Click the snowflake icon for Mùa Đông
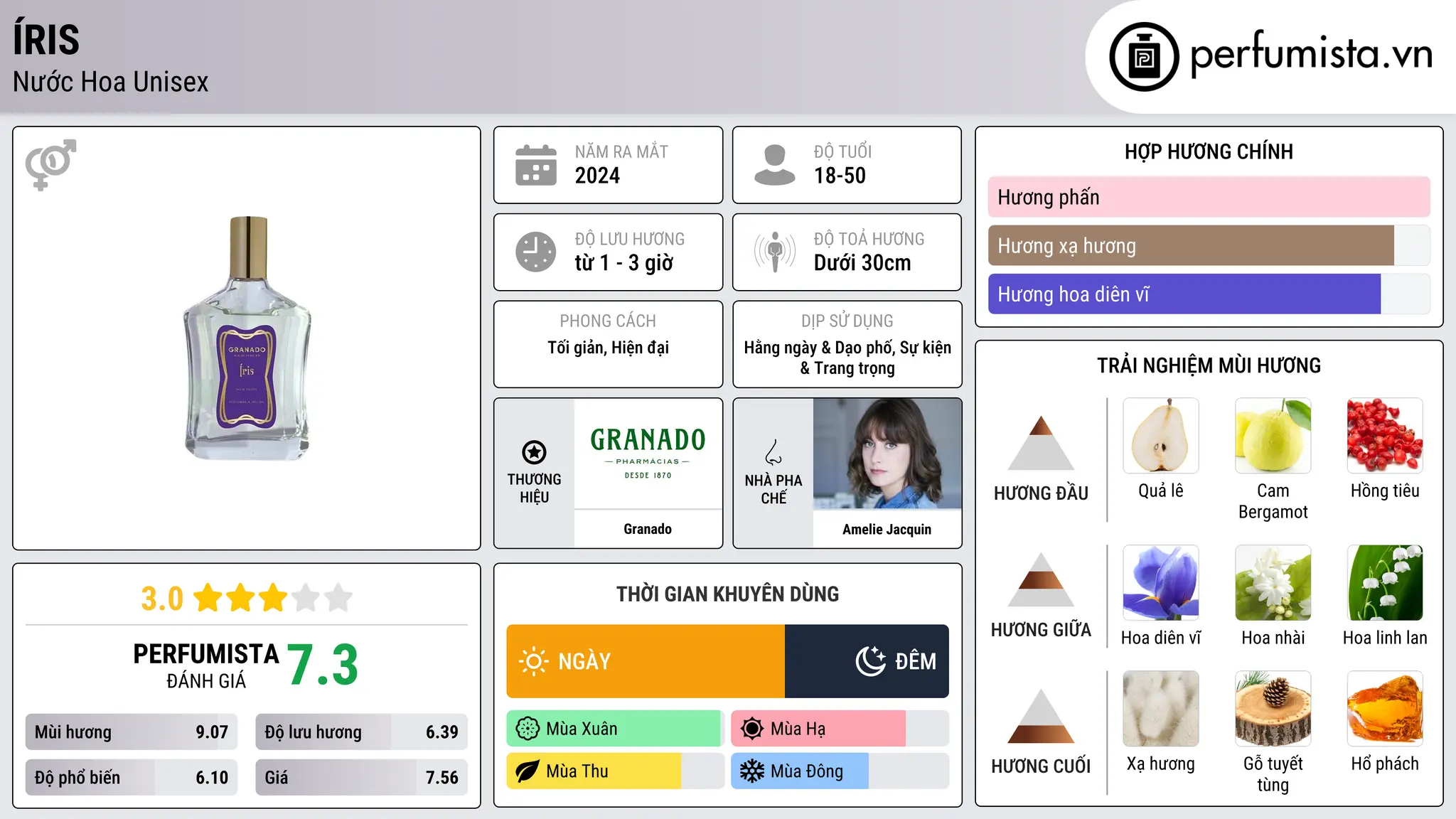The width and height of the screenshot is (1456, 819). pos(752,771)
